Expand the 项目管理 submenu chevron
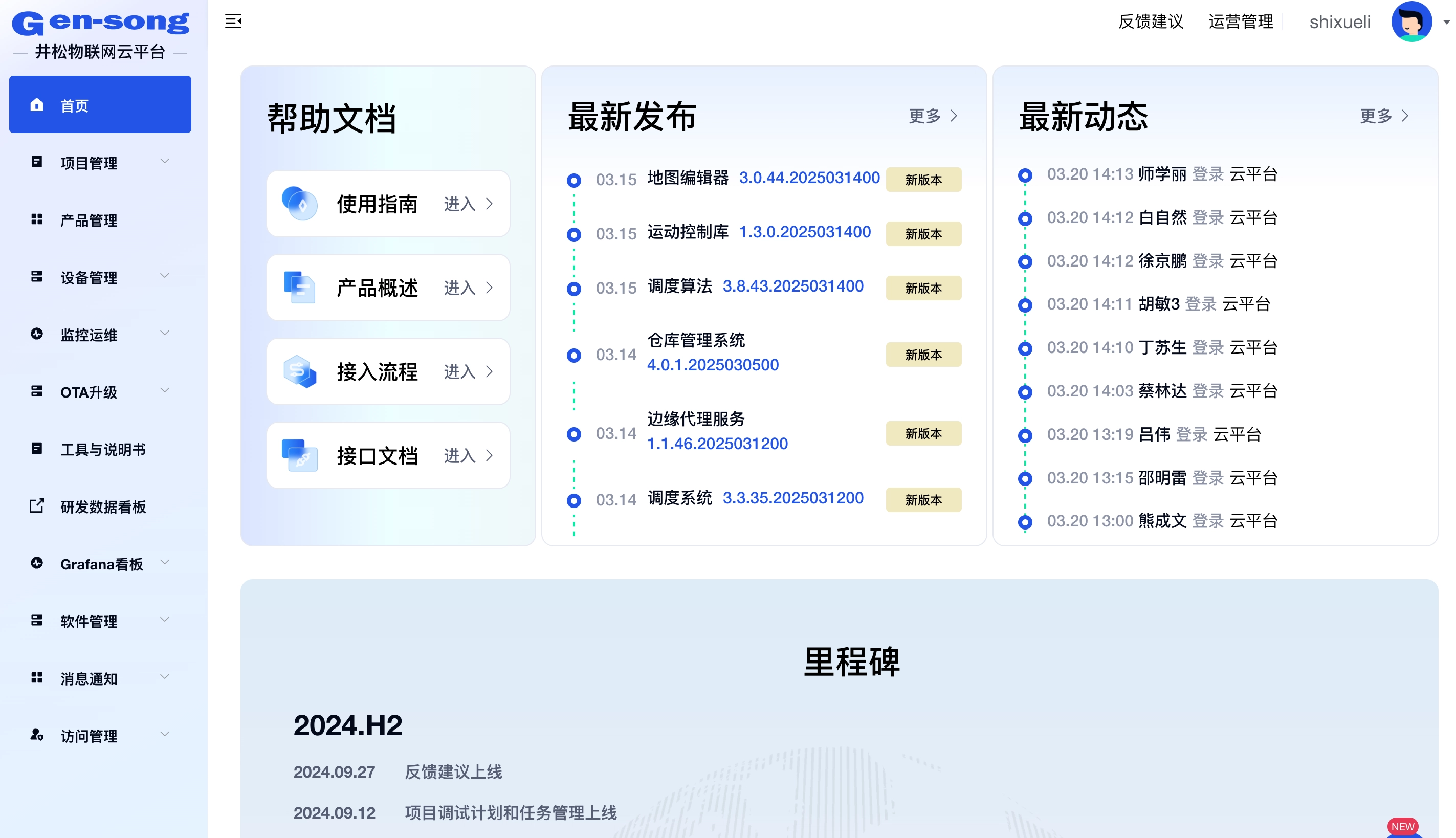Viewport: 1456px width, 838px height. pos(165,161)
